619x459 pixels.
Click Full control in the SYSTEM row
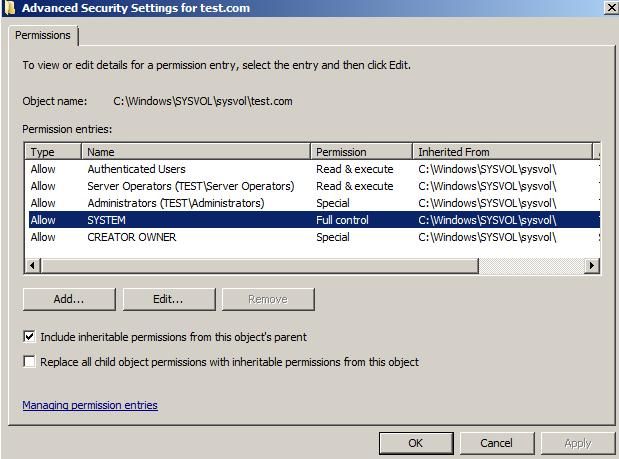pyautogui.click(x=342, y=220)
